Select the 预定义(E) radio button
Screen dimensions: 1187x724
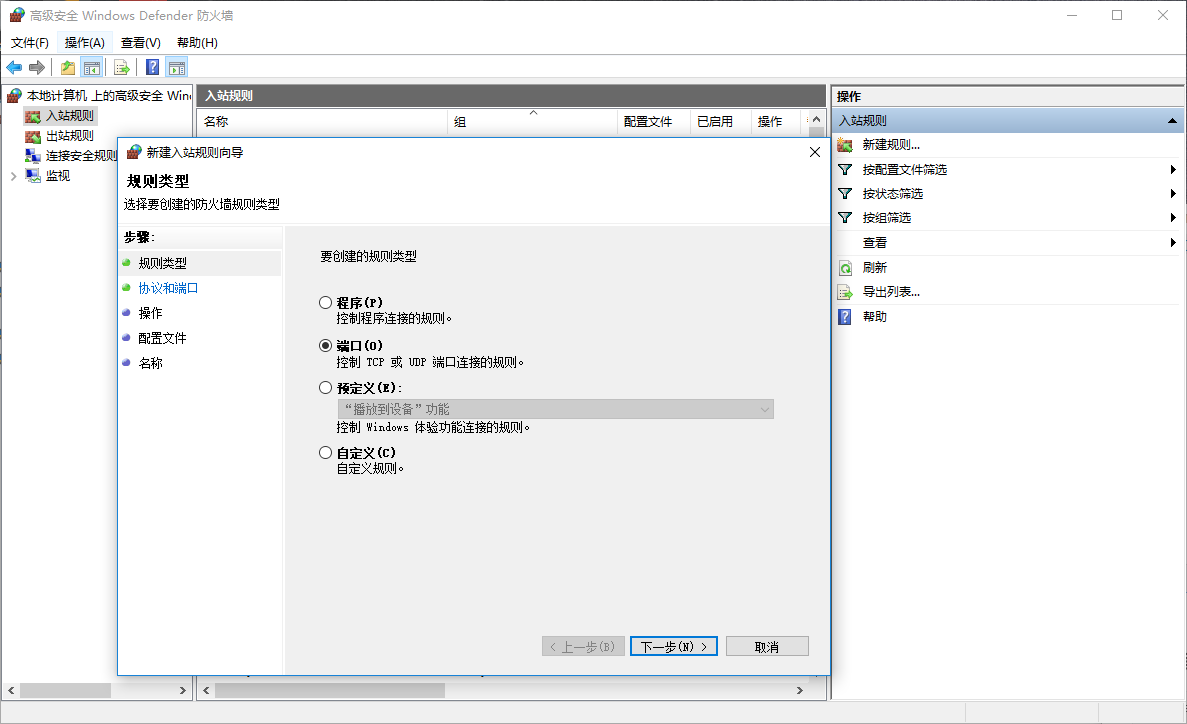coord(326,388)
